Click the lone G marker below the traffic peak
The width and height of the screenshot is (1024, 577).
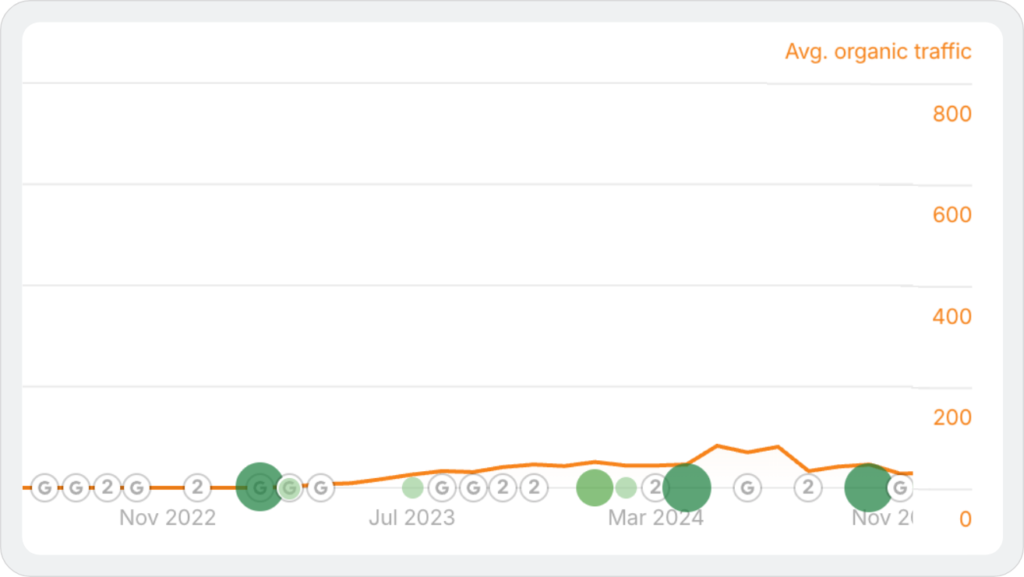pyautogui.click(x=747, y=488)
